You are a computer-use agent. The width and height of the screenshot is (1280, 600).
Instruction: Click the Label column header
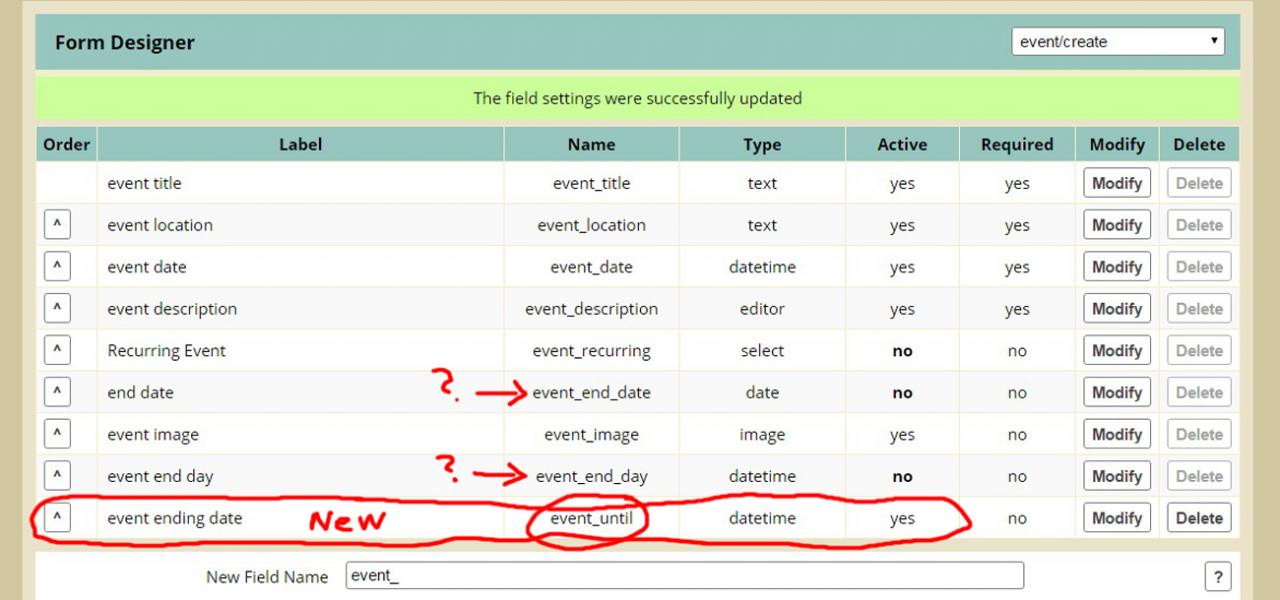click(301, 144)
